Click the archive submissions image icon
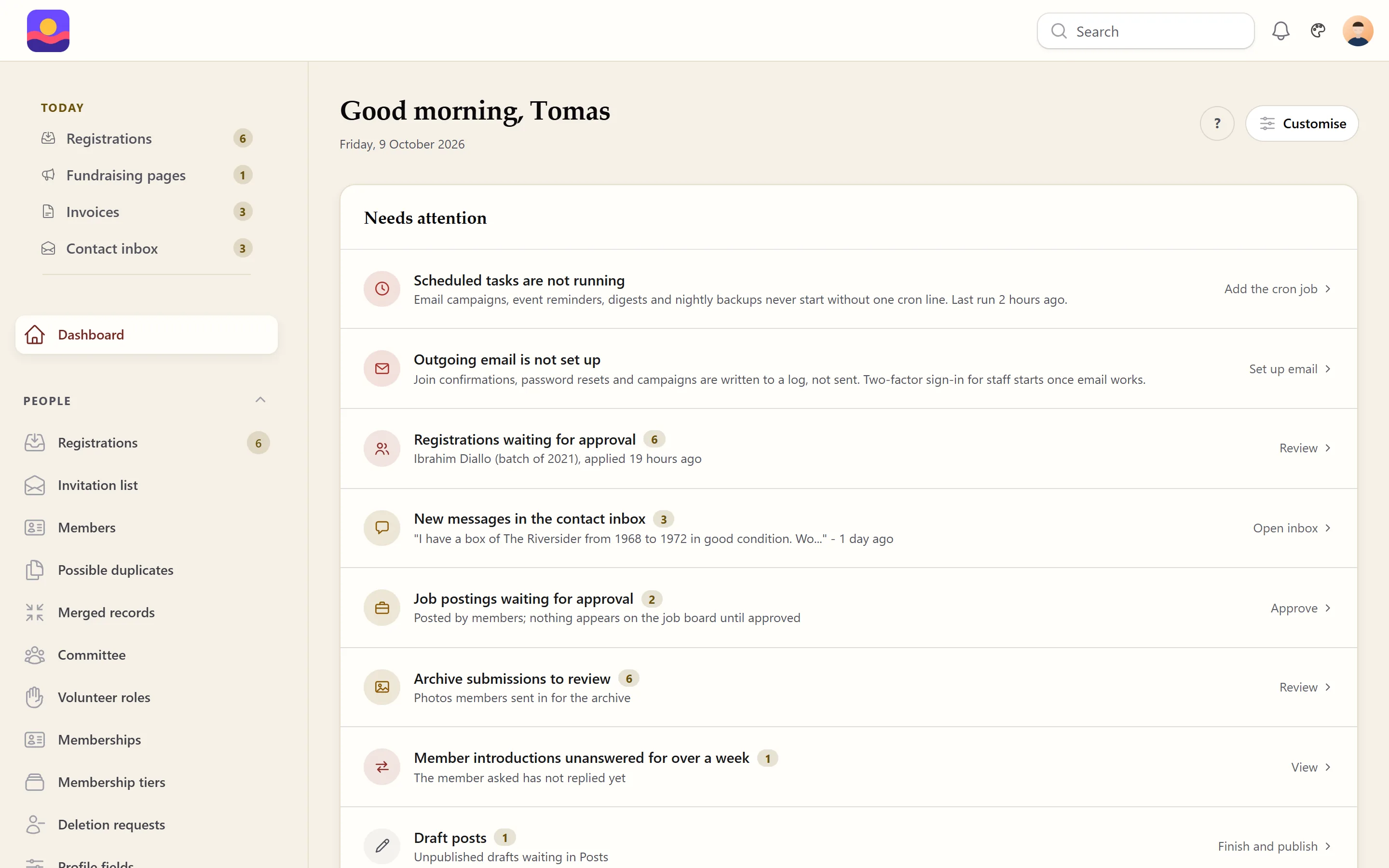The width and height of the screenshot is (1389, 868). (381, 687)
